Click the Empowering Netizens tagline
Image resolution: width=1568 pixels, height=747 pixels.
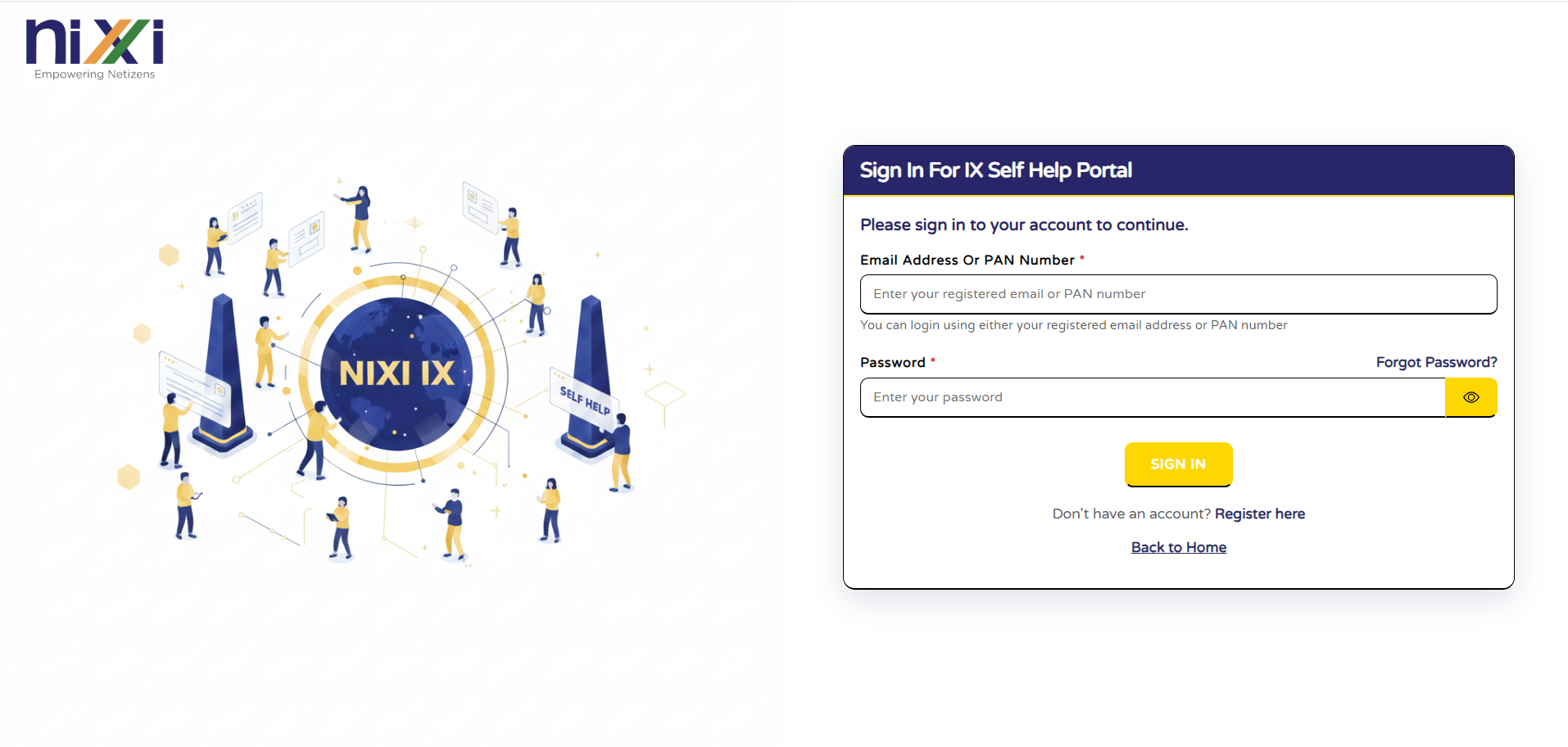pyautogui.click(x=94, y=75)
